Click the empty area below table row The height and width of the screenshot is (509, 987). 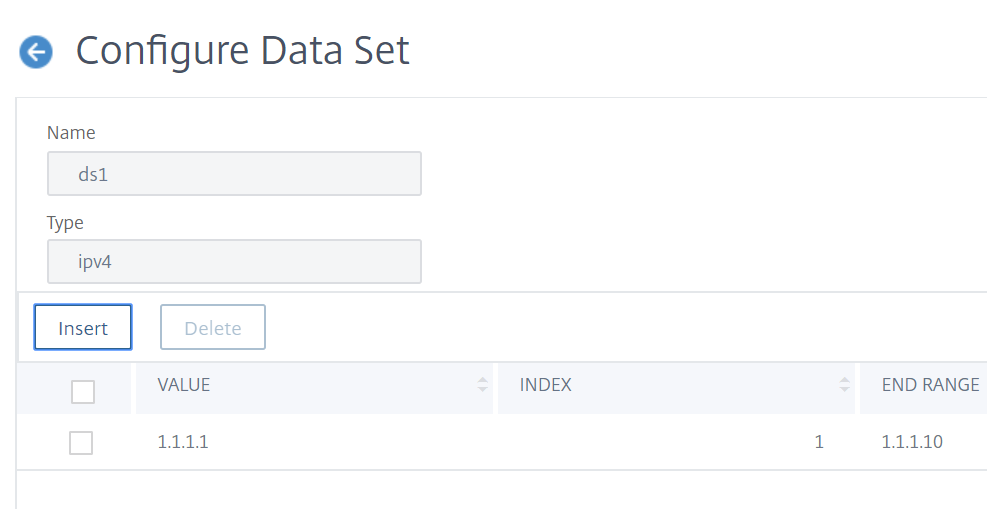pyautogui.click(x=502, y=489)
